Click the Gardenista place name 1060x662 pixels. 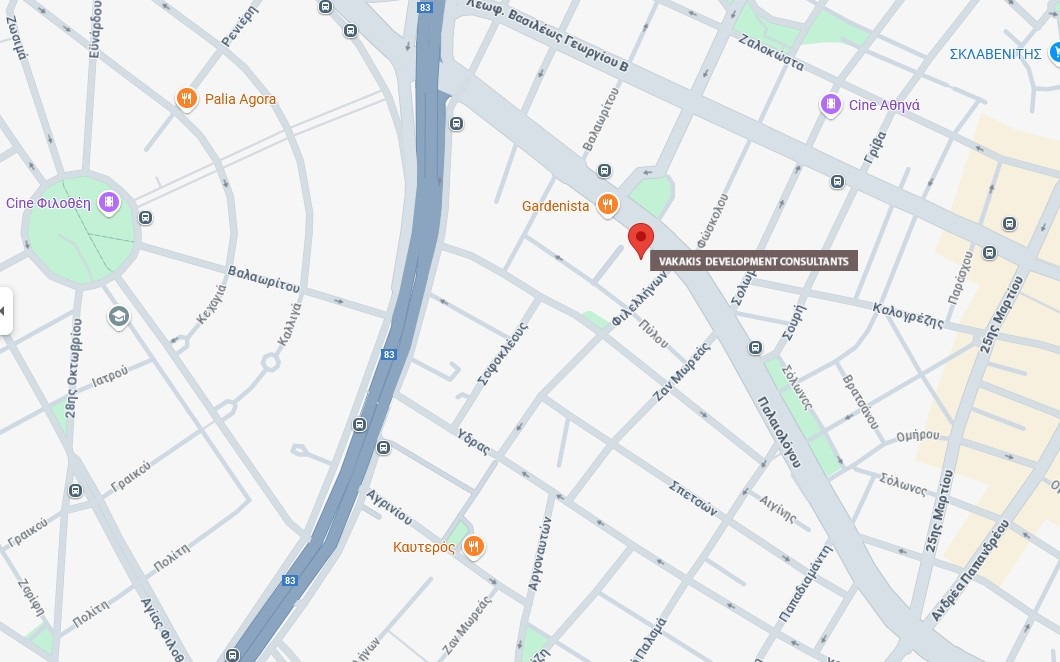[556, 206]
